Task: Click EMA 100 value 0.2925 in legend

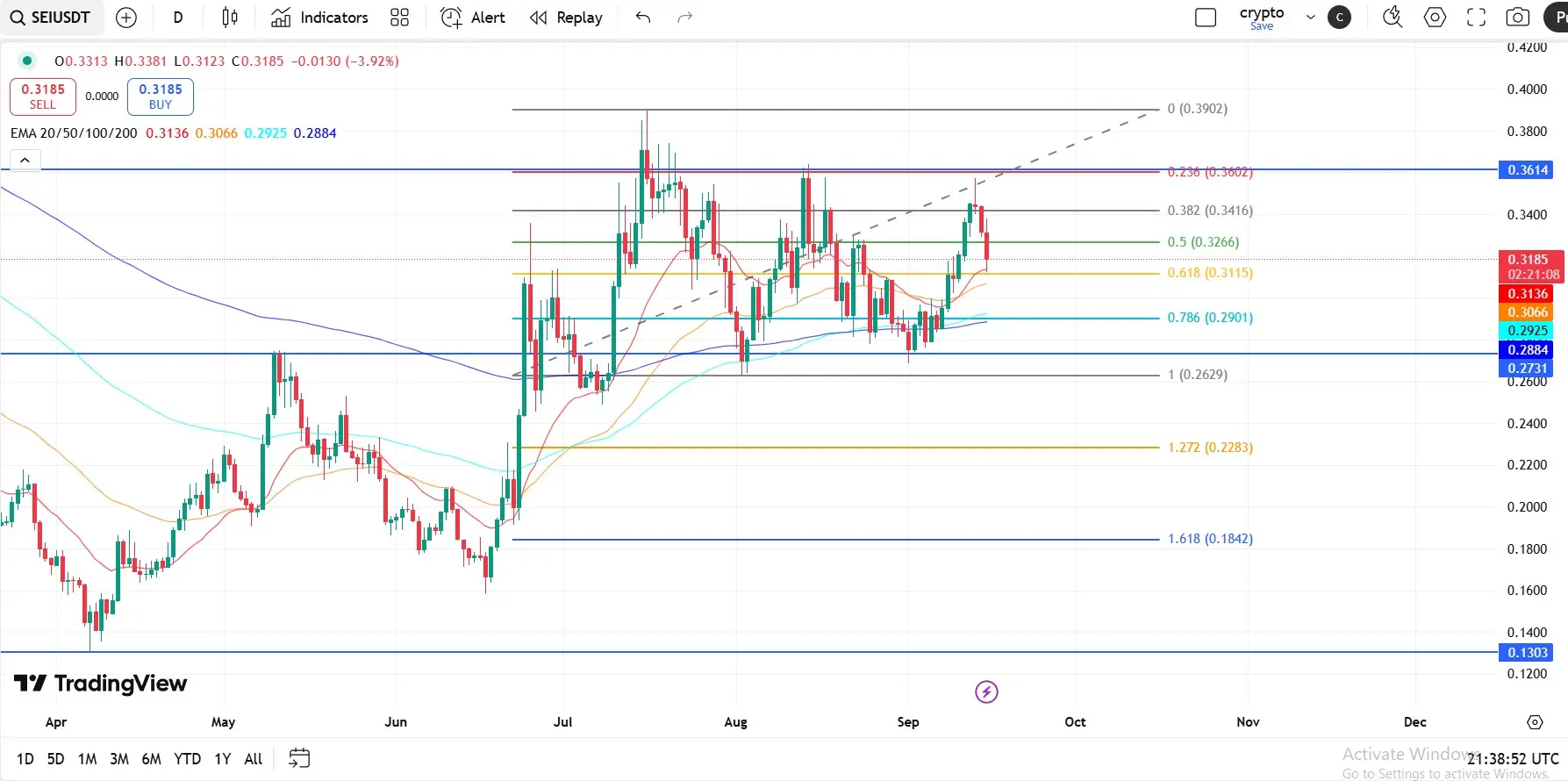Action: coord(265,133)
